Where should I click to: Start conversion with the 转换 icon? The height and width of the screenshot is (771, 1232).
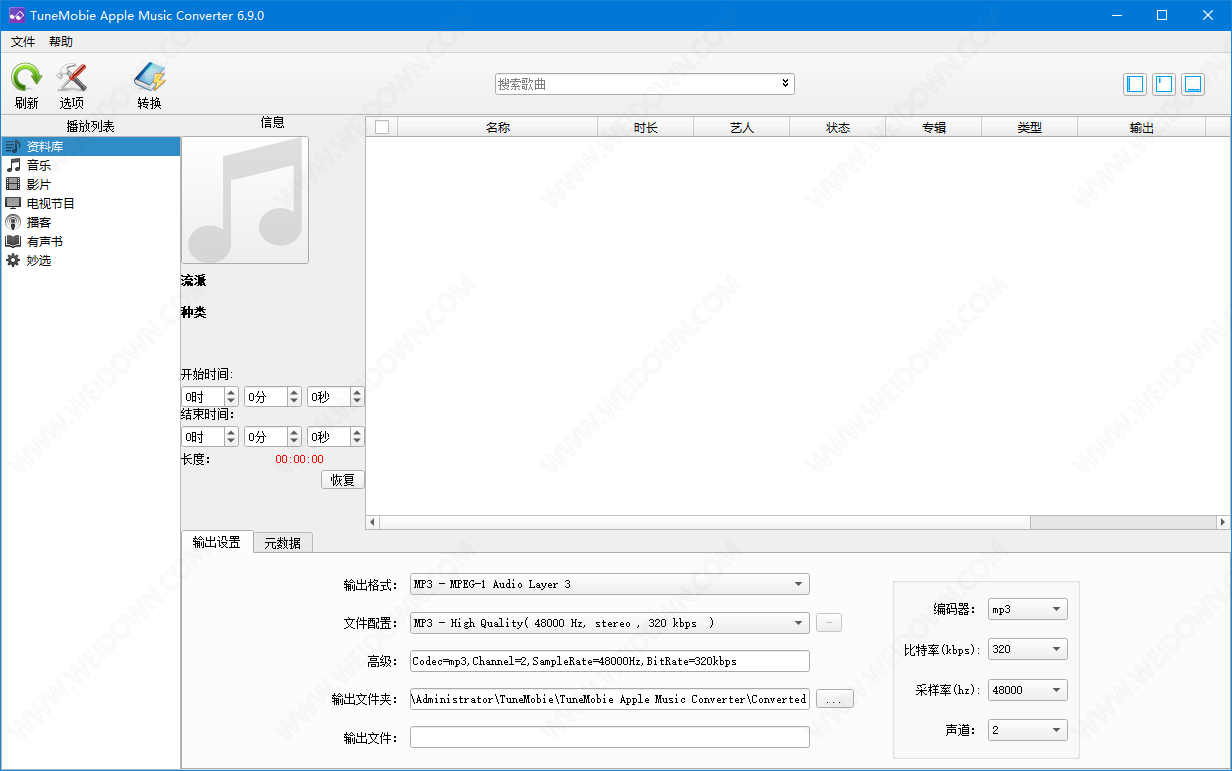pos(150,78)
